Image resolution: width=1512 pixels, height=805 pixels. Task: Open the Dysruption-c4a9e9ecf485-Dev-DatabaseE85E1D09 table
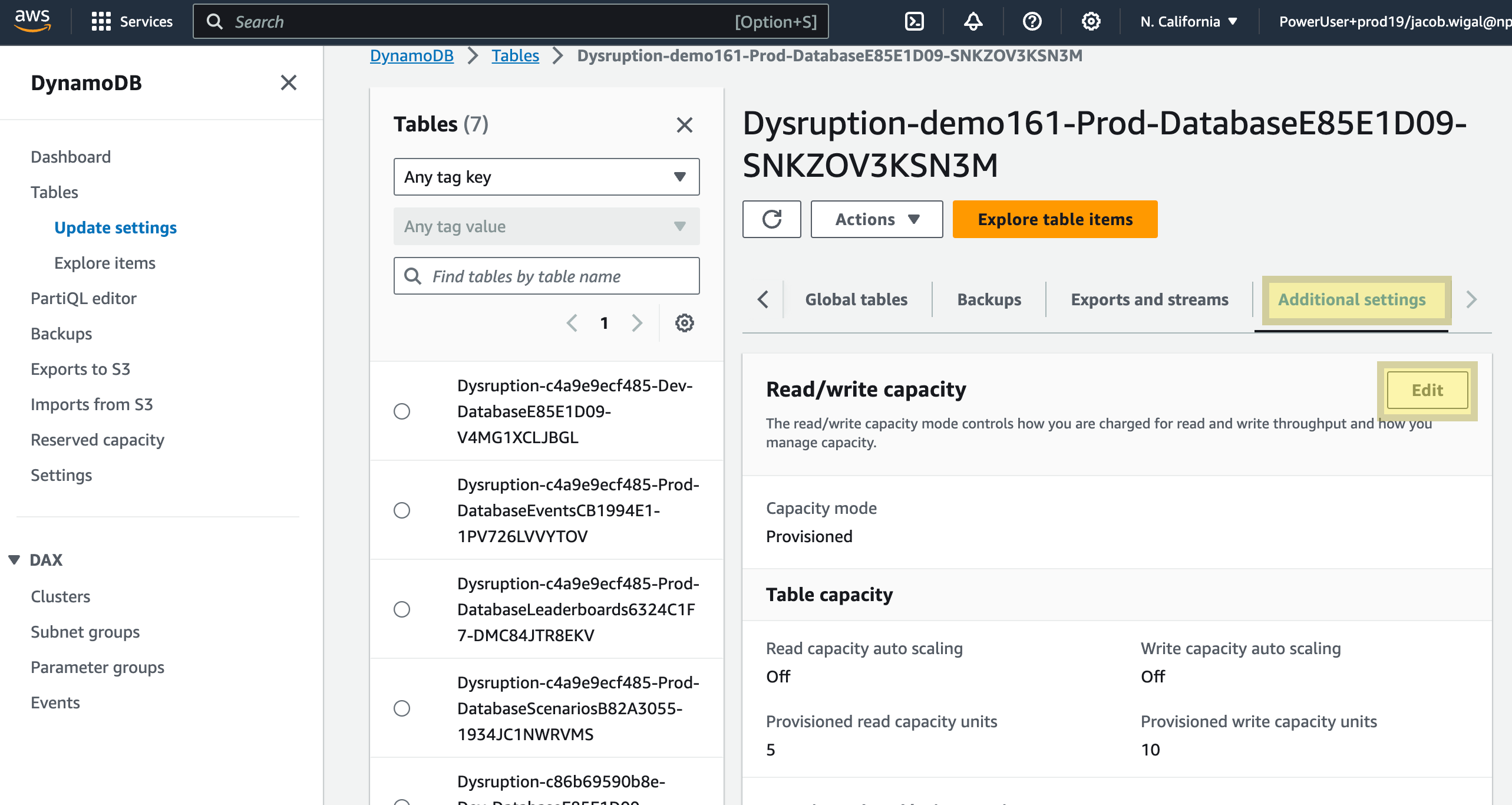tap(576, 411)
